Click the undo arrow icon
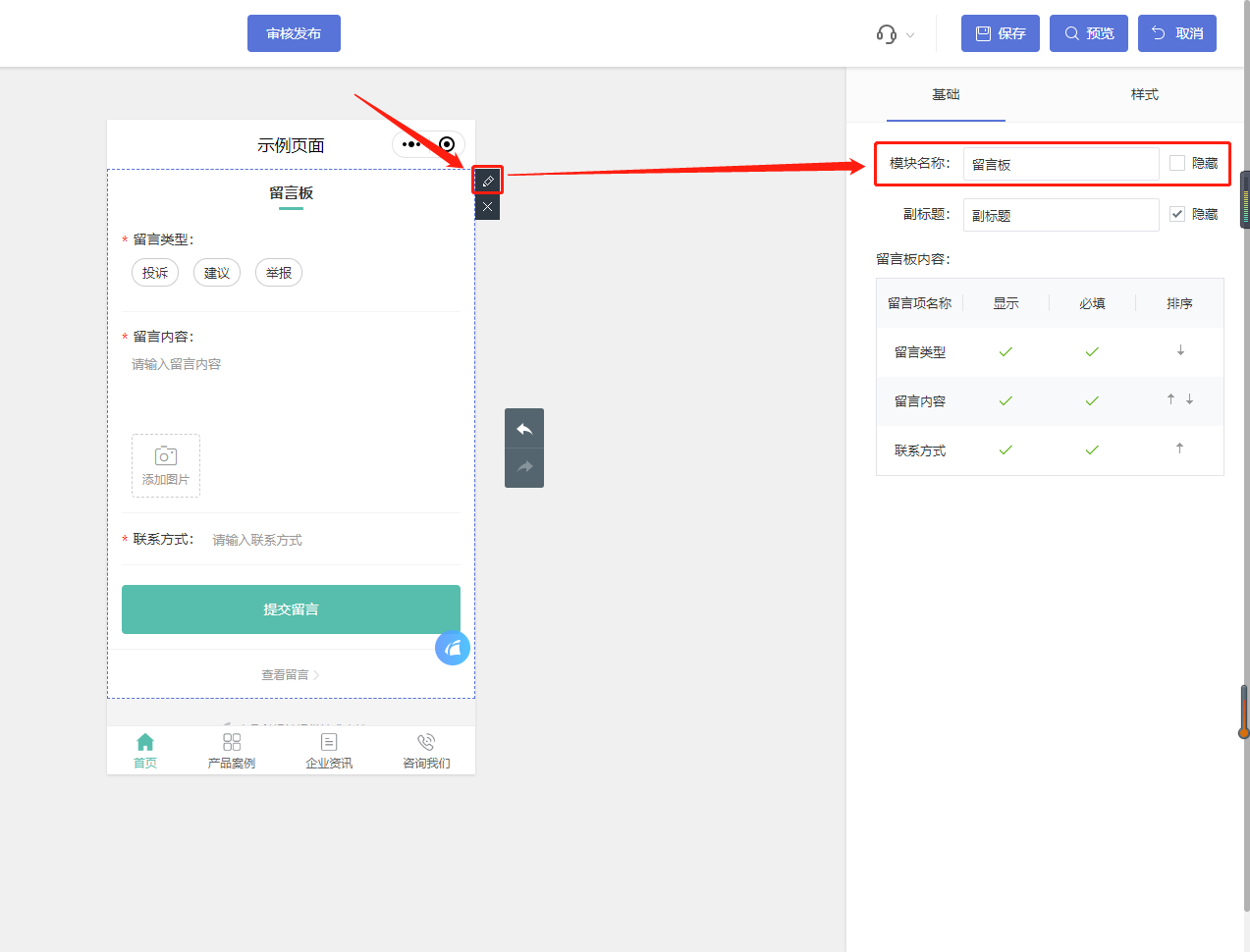Screen dimensions: 1250x952 click(523, 428)
